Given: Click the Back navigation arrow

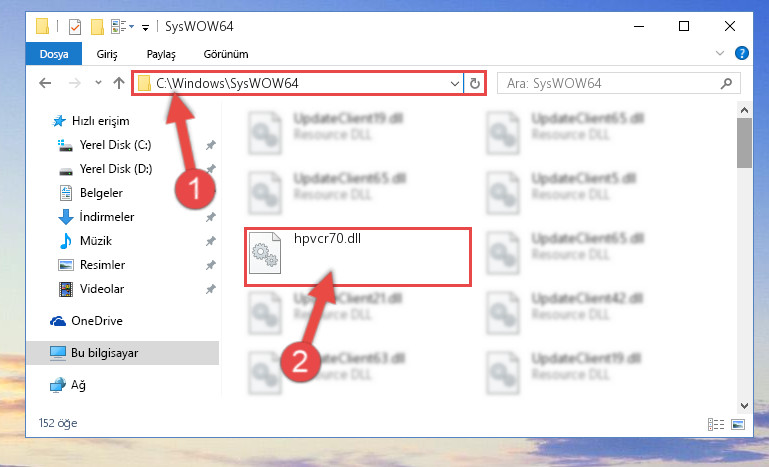Looking at the screenshot, I should click(x=45, y=83).
